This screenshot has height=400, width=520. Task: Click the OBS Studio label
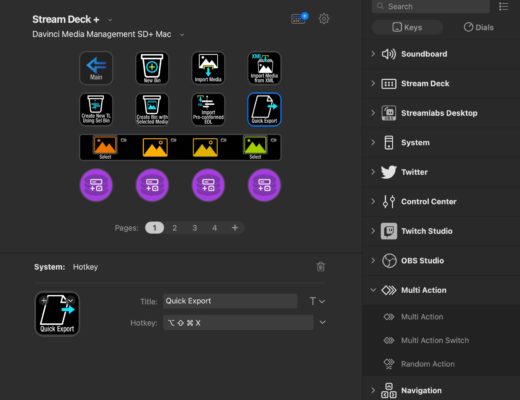point(422,261)
